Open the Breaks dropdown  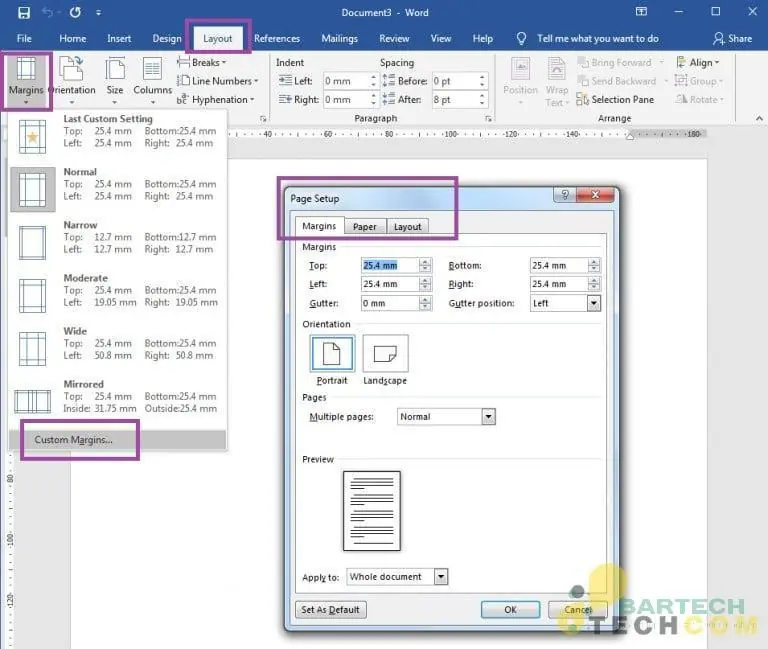coord(201,63)
